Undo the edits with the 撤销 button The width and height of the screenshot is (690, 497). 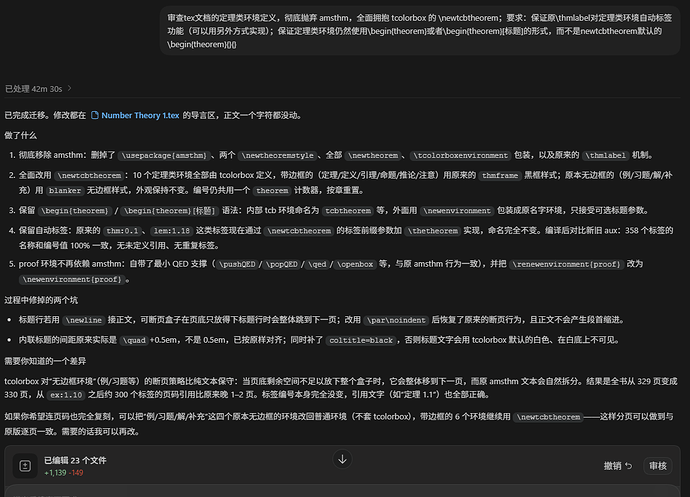point(617,466)
